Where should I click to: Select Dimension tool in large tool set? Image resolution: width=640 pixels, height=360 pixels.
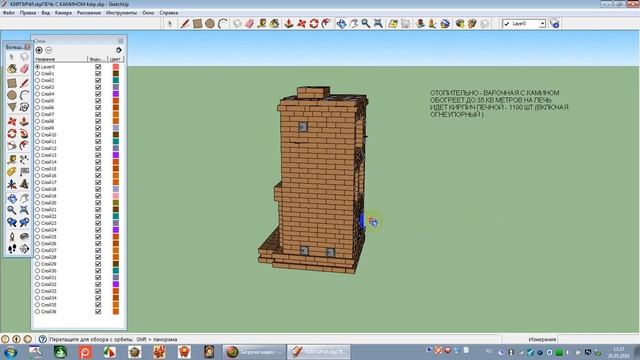(24, 159)
